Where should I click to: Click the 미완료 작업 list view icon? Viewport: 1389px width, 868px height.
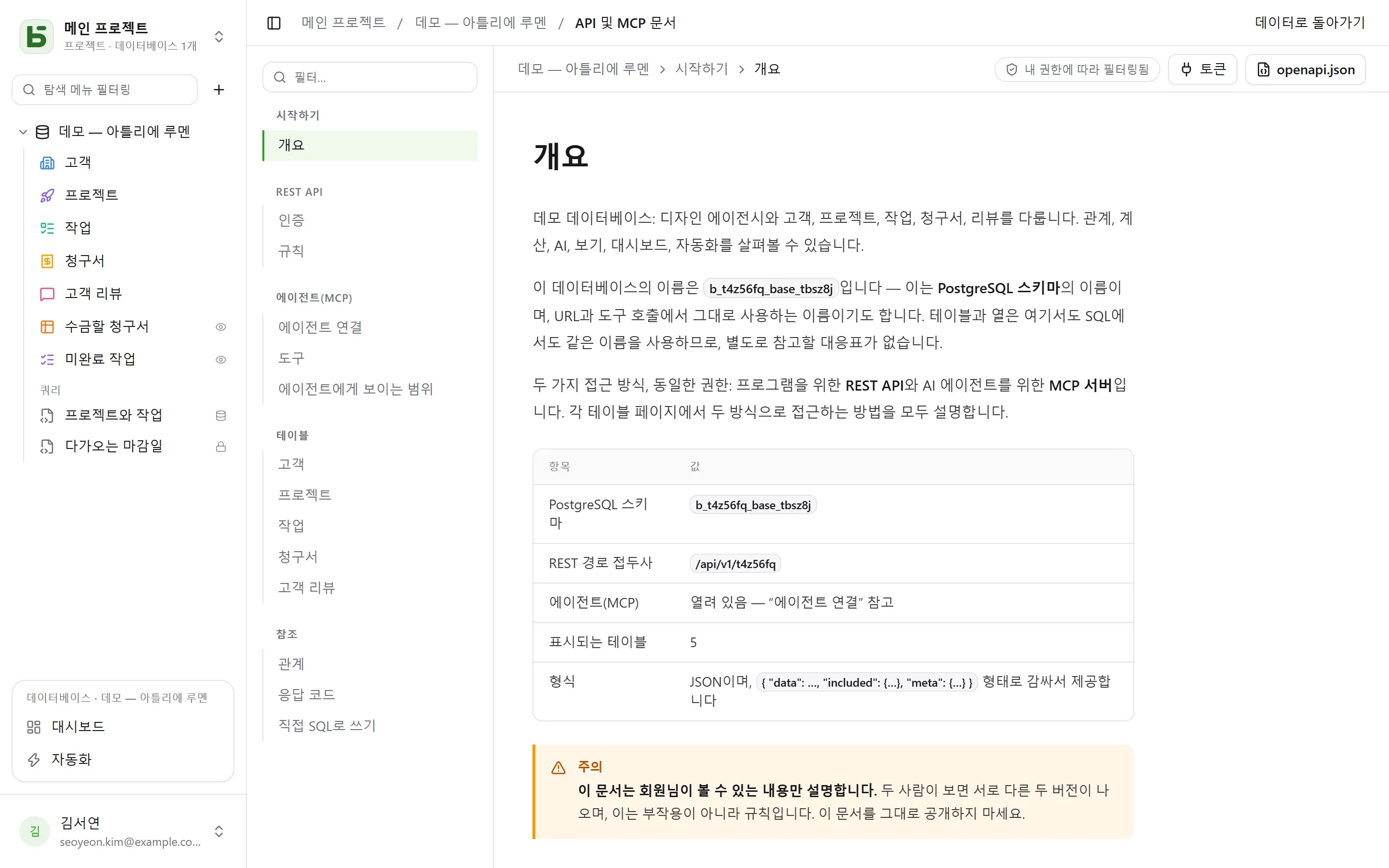point(47,359)
